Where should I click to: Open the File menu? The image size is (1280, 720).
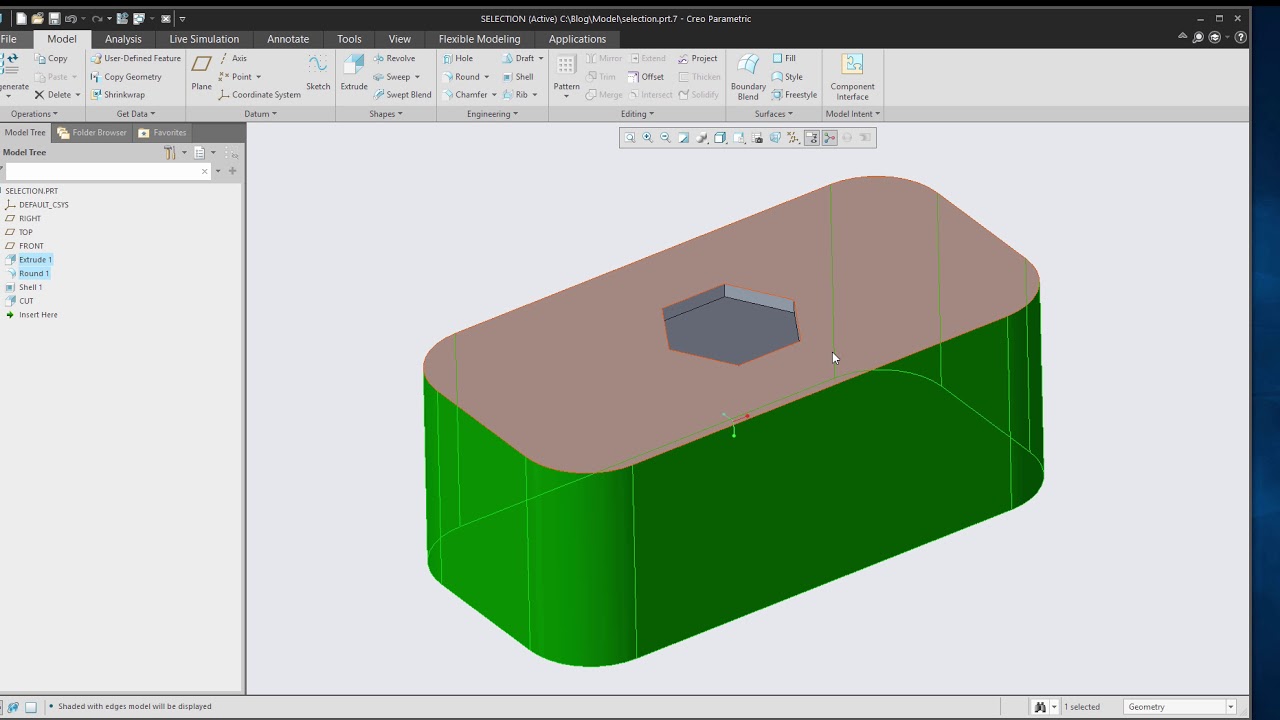coord(9,39)
